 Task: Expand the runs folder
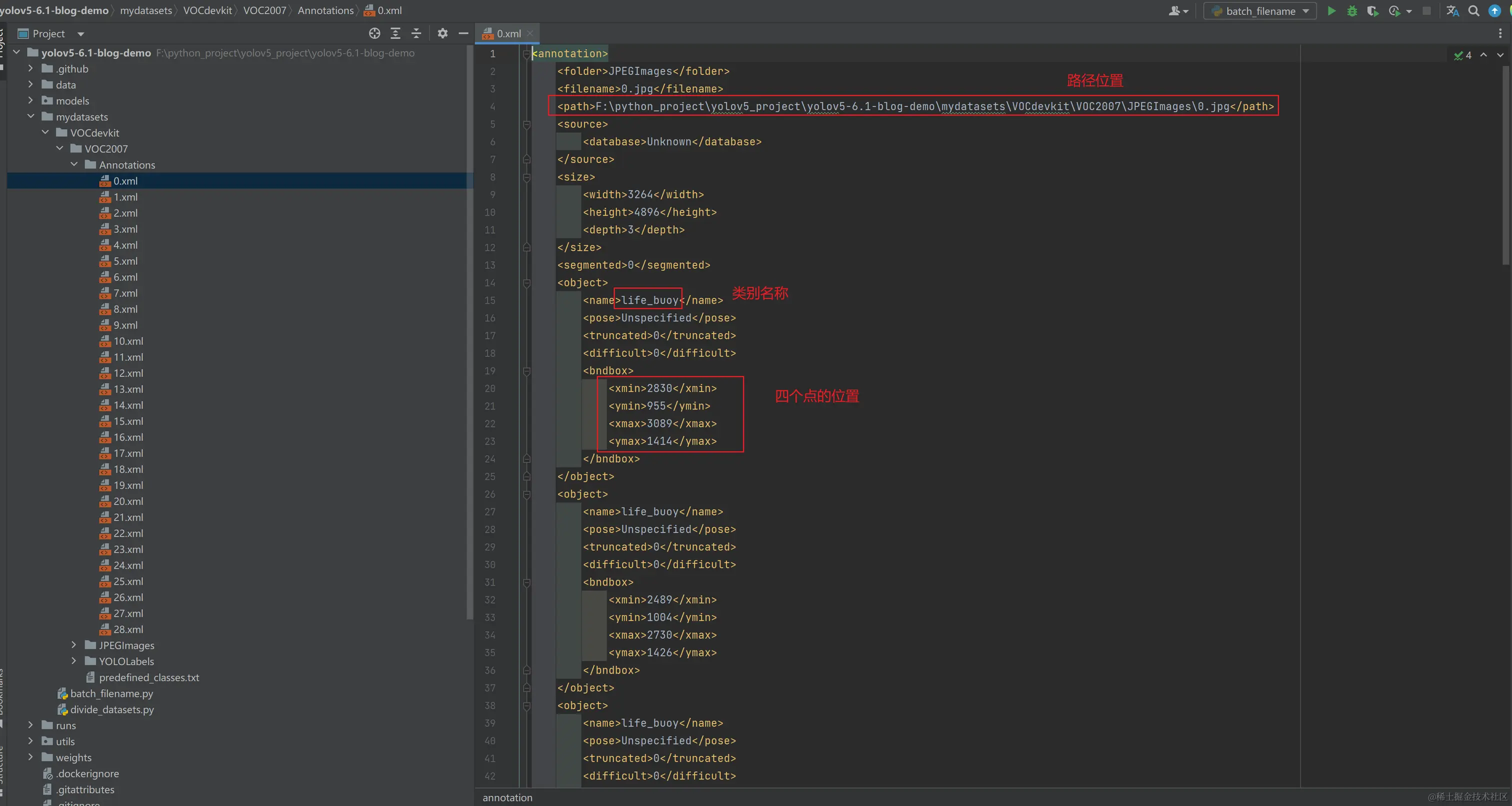click(30, 725)
